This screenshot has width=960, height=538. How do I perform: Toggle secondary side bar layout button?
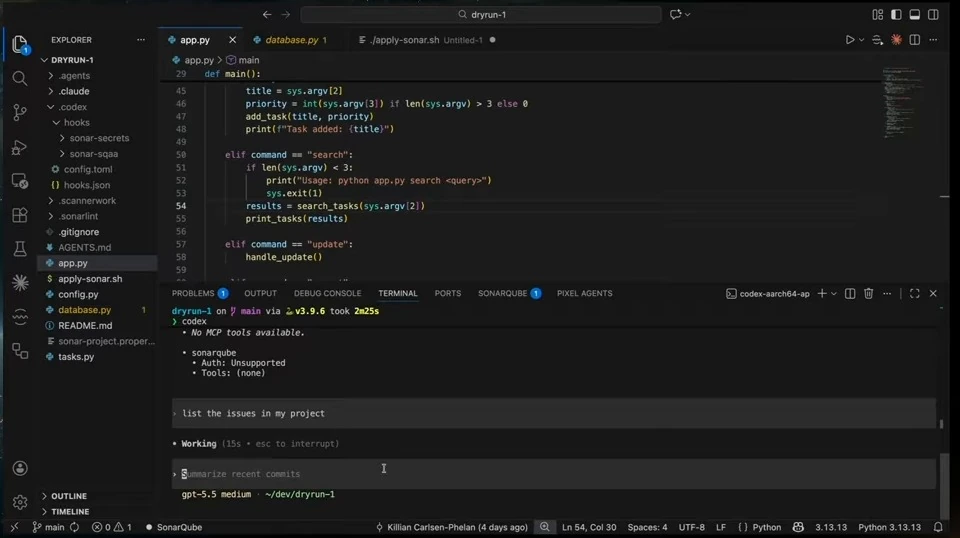click(x=933, y=14)
